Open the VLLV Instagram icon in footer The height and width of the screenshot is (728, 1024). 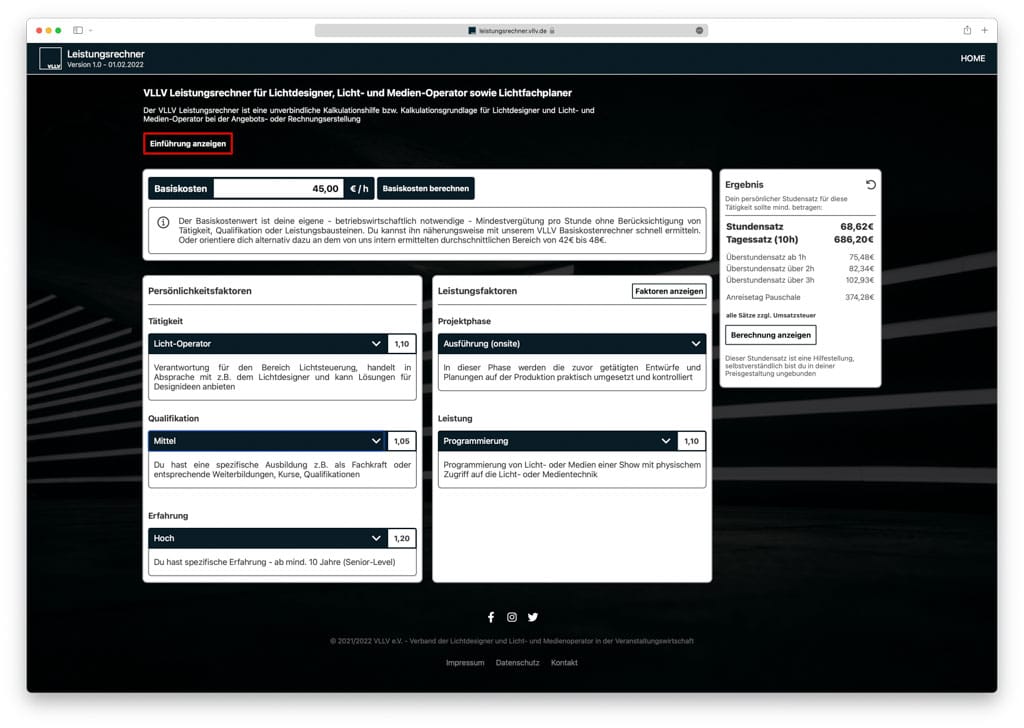[x=512, y=617]
